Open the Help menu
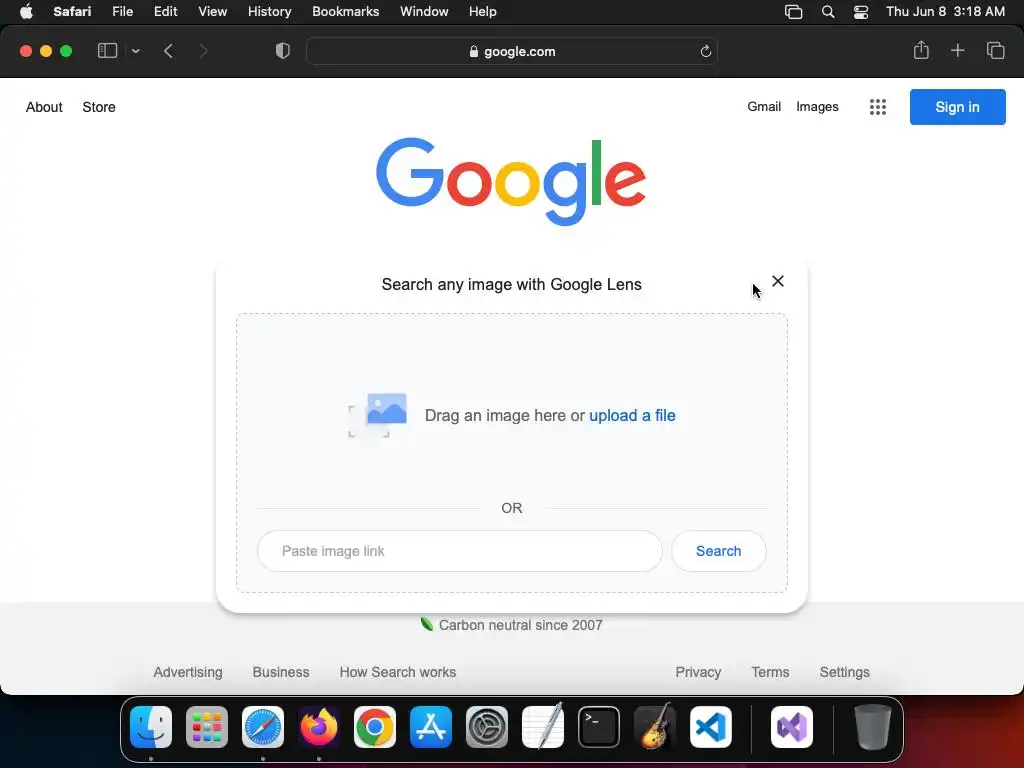 click(483, 12)
